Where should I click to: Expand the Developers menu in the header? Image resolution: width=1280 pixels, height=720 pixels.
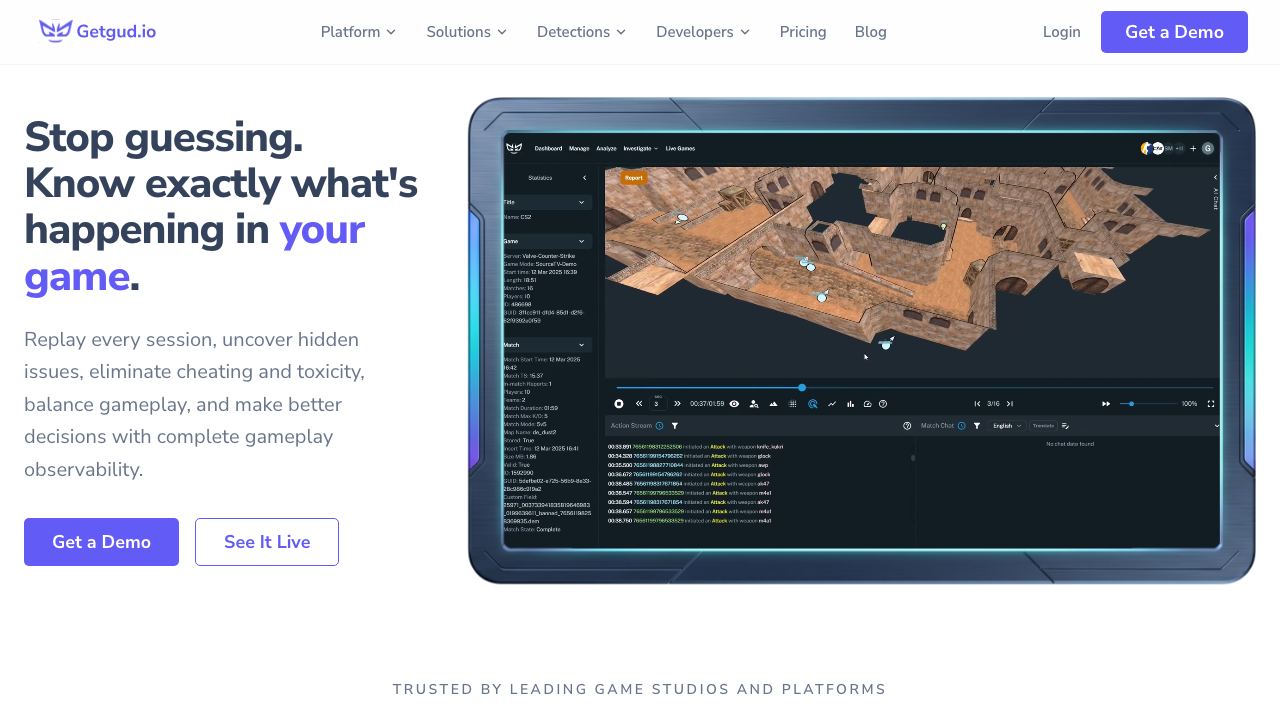tap(703, 32)
